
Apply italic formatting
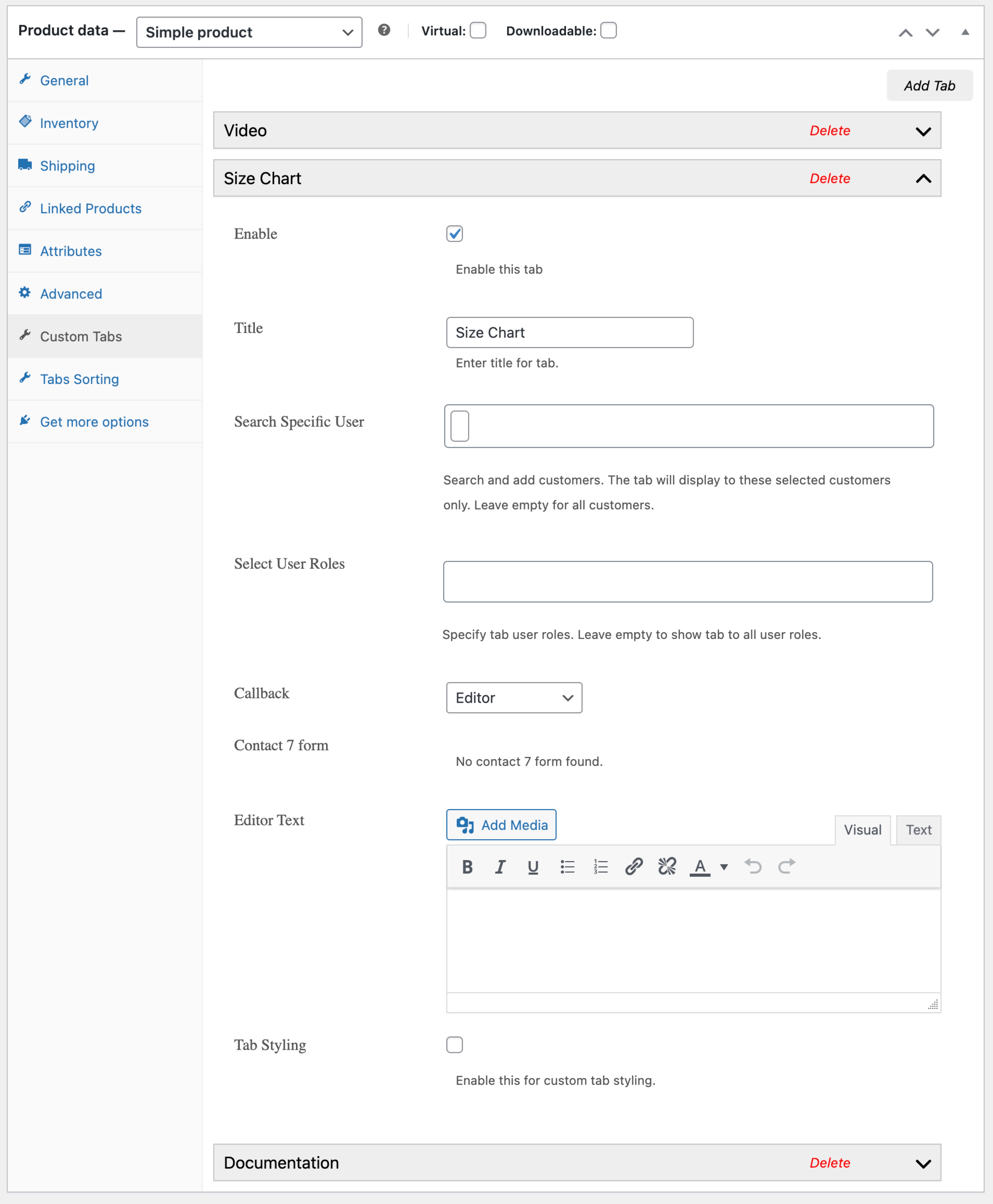pos(500,866)
